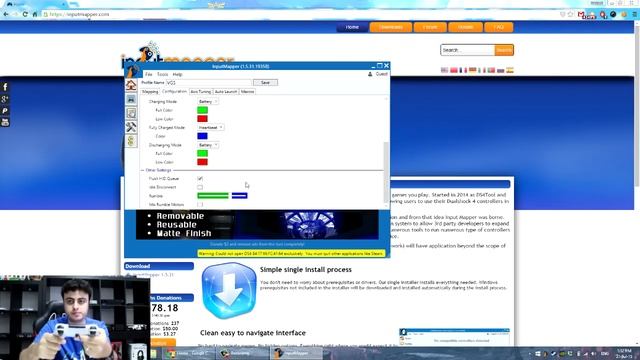Toggle the Flush HID Queue checkbox

click(200, 179)
